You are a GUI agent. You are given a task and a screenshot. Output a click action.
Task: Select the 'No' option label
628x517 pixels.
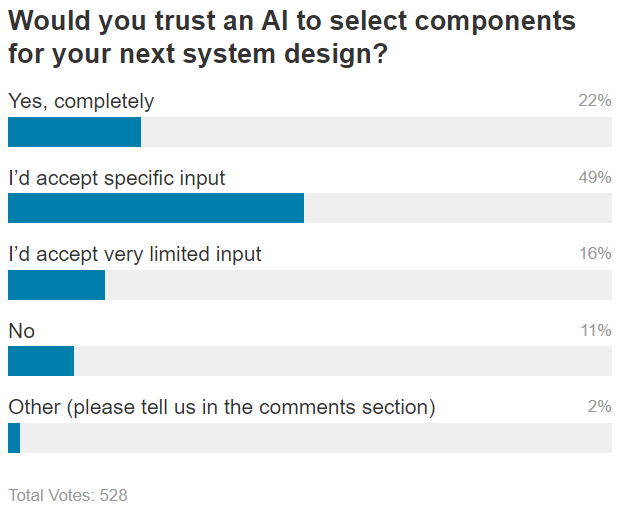coord(21,331)
